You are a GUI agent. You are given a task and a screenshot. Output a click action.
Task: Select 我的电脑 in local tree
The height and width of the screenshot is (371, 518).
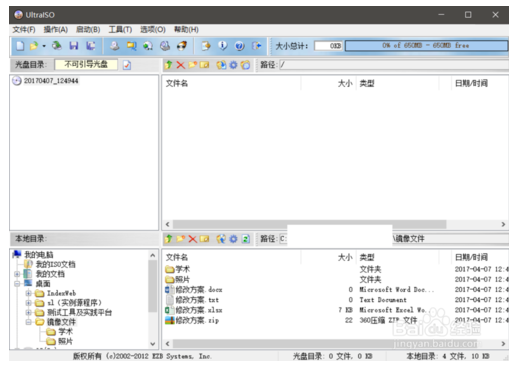[39, 255]
